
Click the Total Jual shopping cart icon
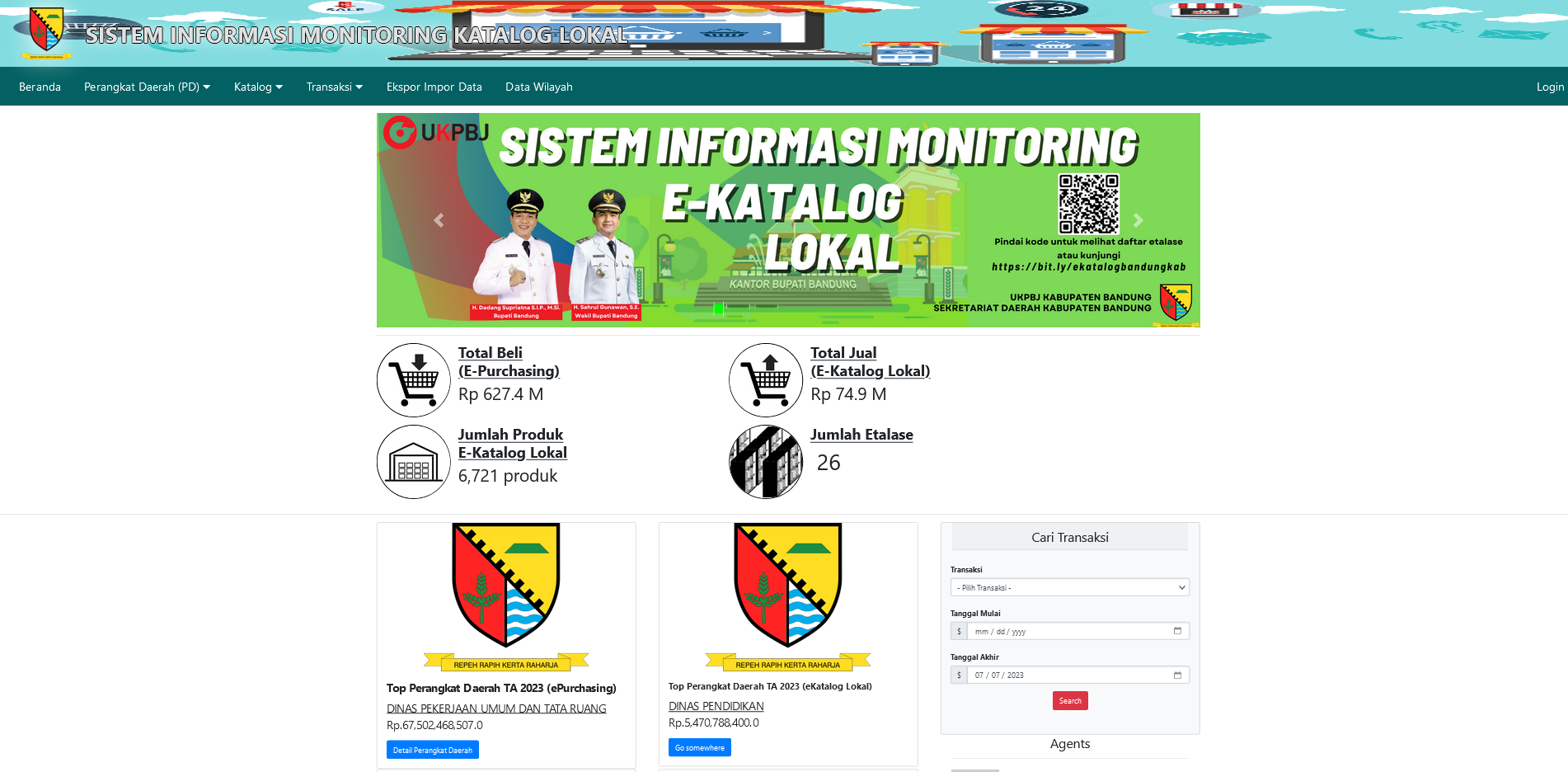pyautogui.click(x=765, y=380)
